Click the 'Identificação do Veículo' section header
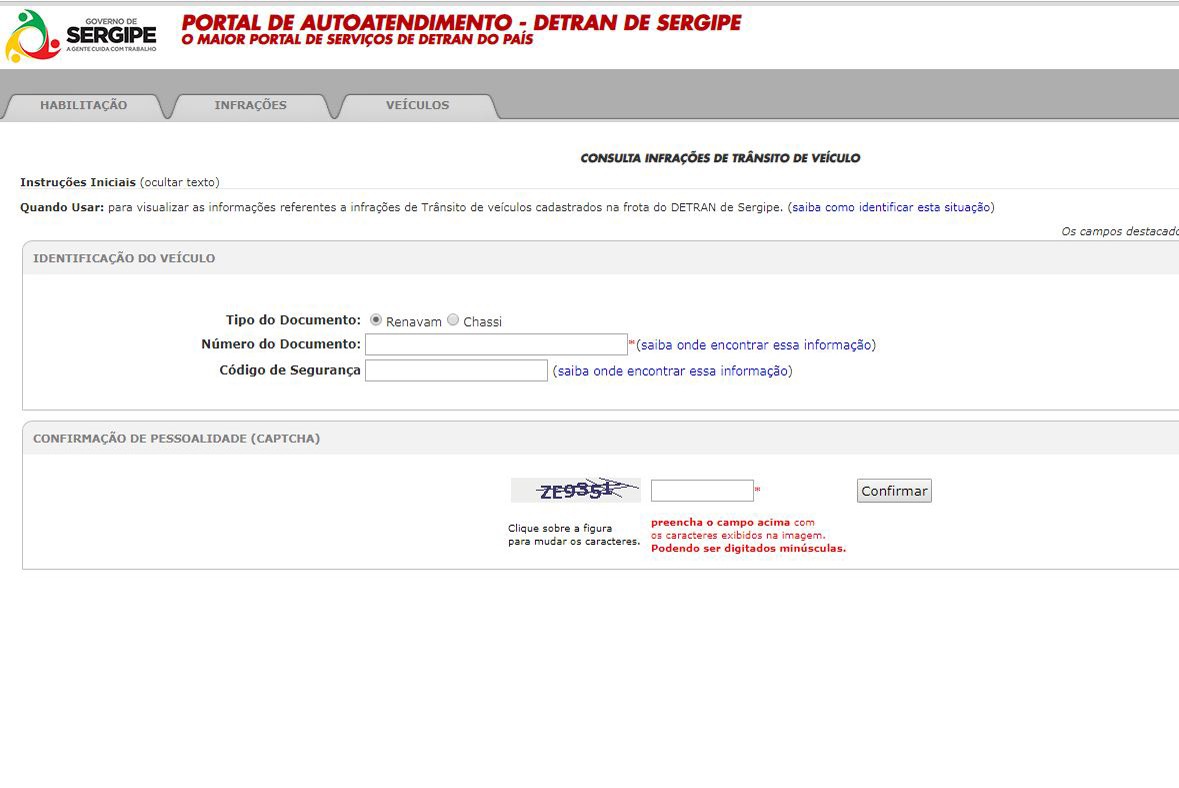The image size is (1179, 788). click(x=124, y=258)
